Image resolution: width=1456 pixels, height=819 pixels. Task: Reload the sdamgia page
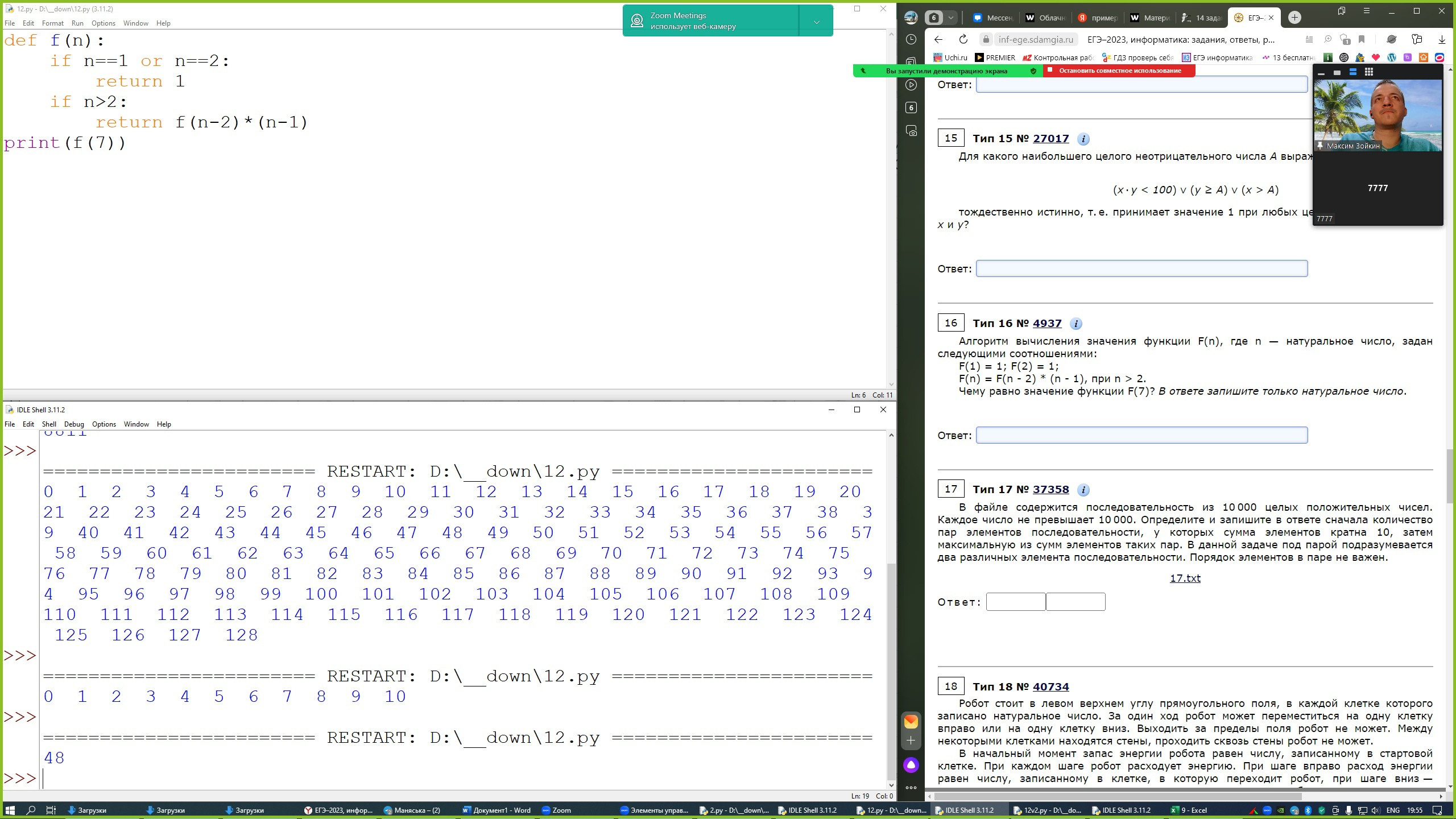[963, 39]
